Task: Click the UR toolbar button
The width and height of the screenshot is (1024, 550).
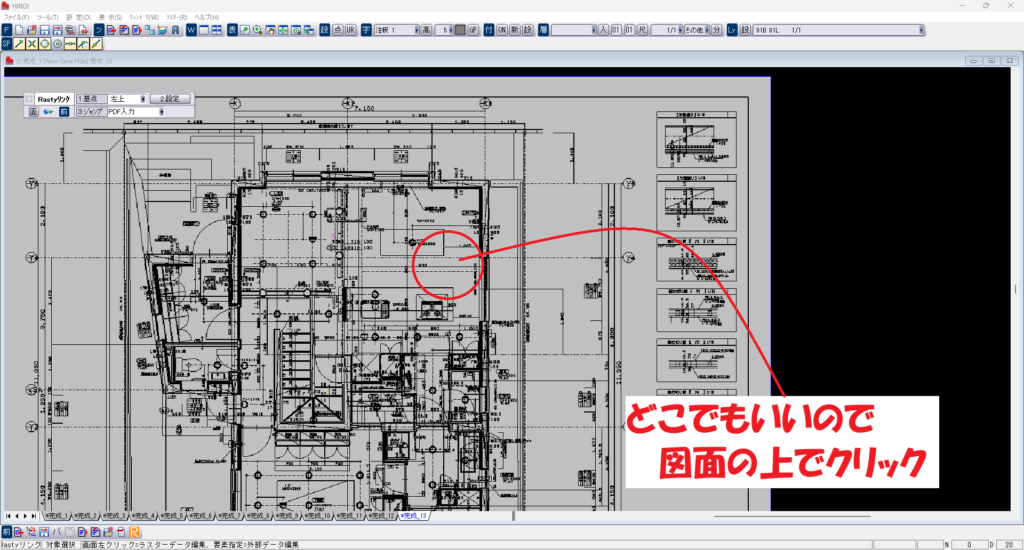Action: [350, 30]
